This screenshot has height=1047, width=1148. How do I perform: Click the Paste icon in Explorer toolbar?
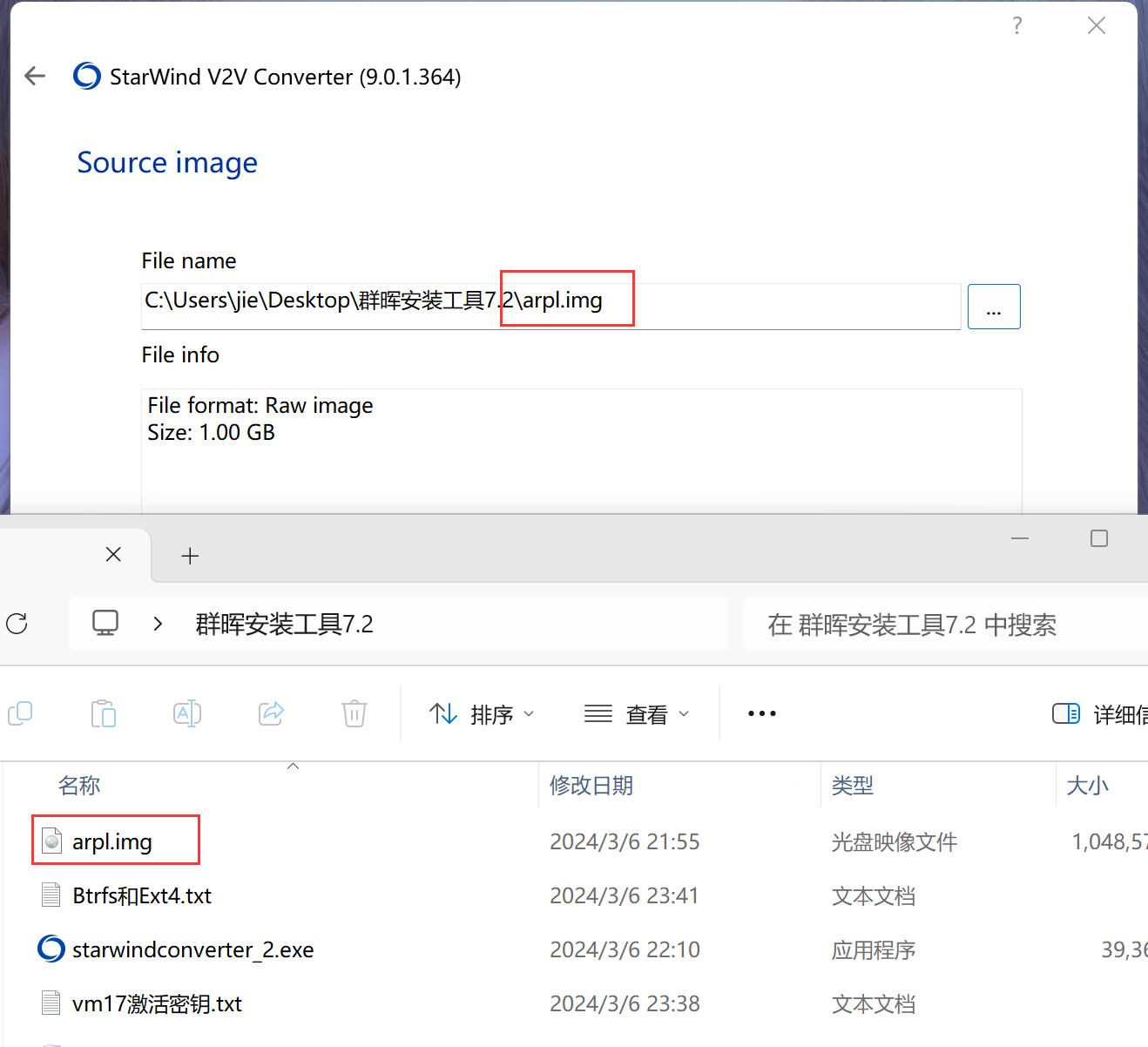click(104, 713)
